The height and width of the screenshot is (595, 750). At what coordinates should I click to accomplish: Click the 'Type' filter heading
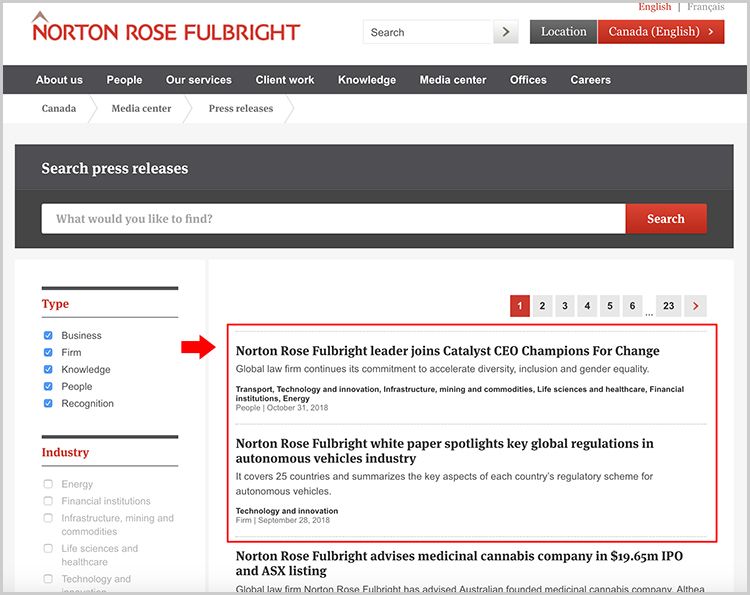point(55,304)
